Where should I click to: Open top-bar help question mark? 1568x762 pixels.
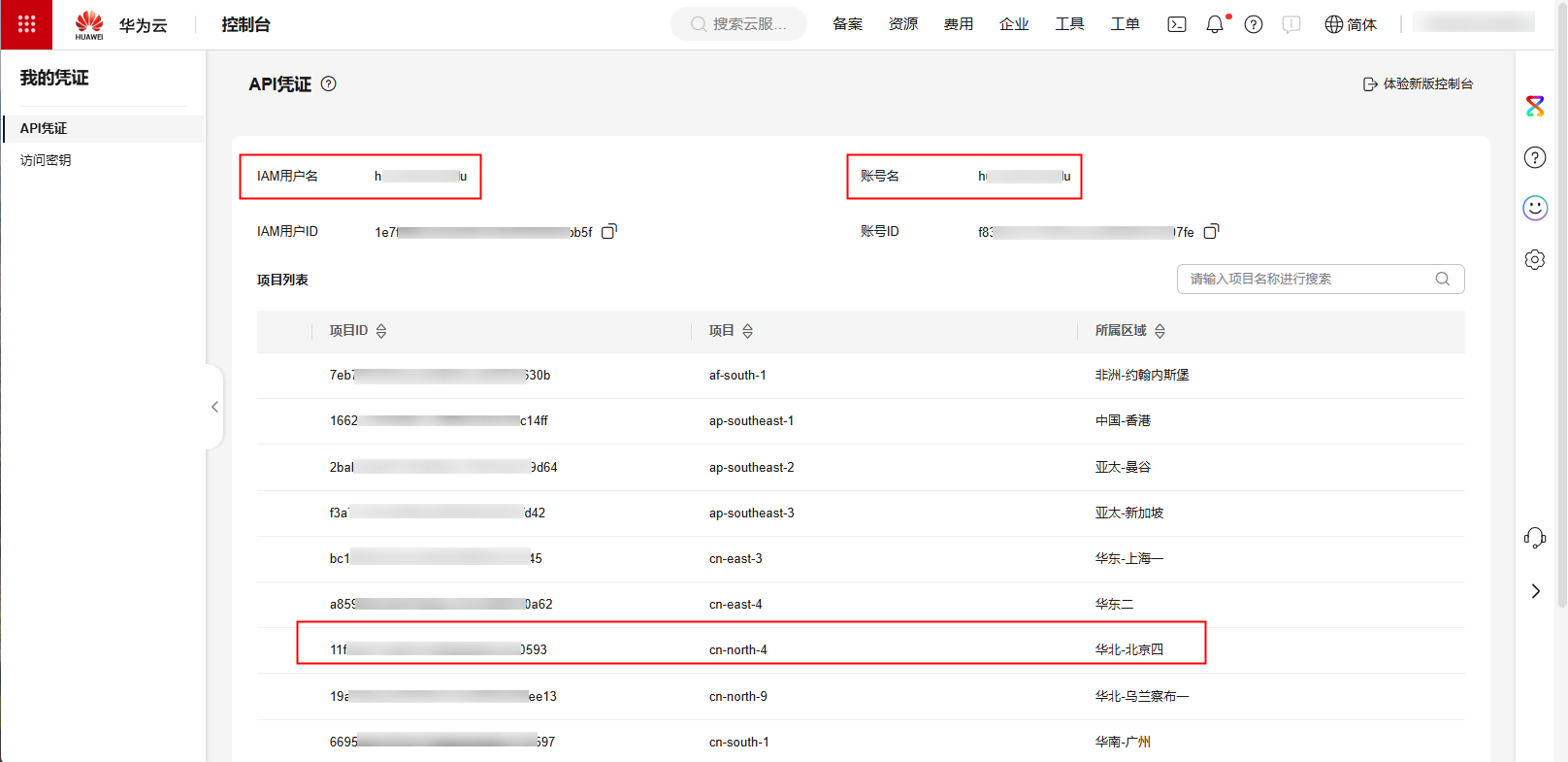click(x=1254, y=24)
